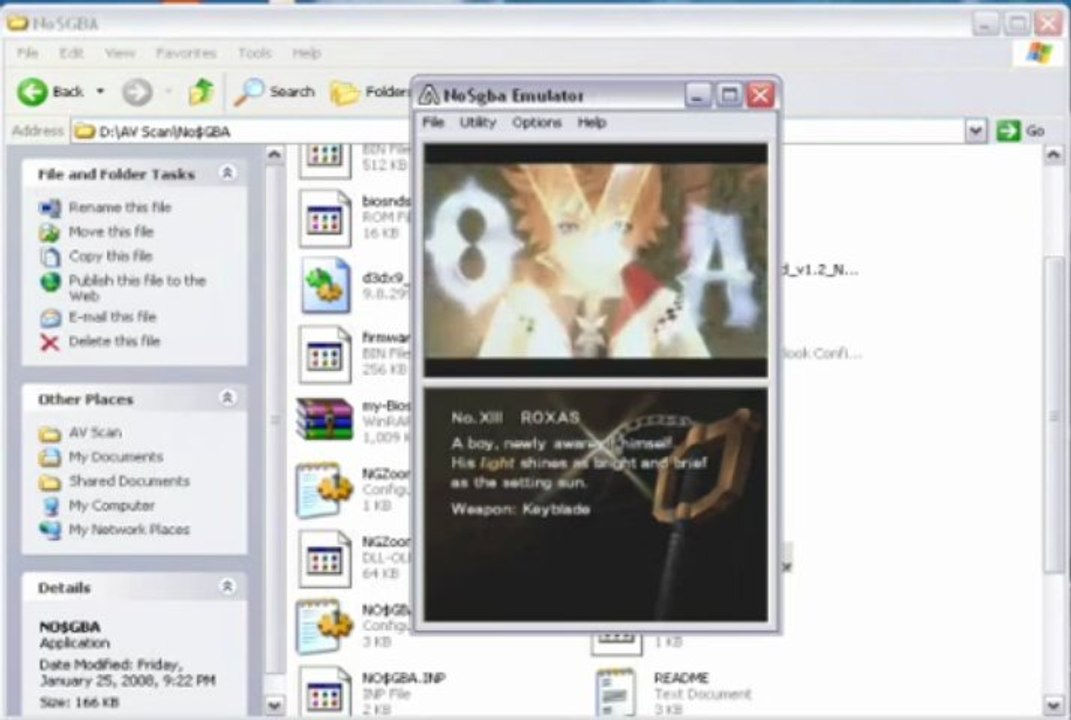
Task: Open the Back button history dropdown arrow
Action: (x=100, y=91)
